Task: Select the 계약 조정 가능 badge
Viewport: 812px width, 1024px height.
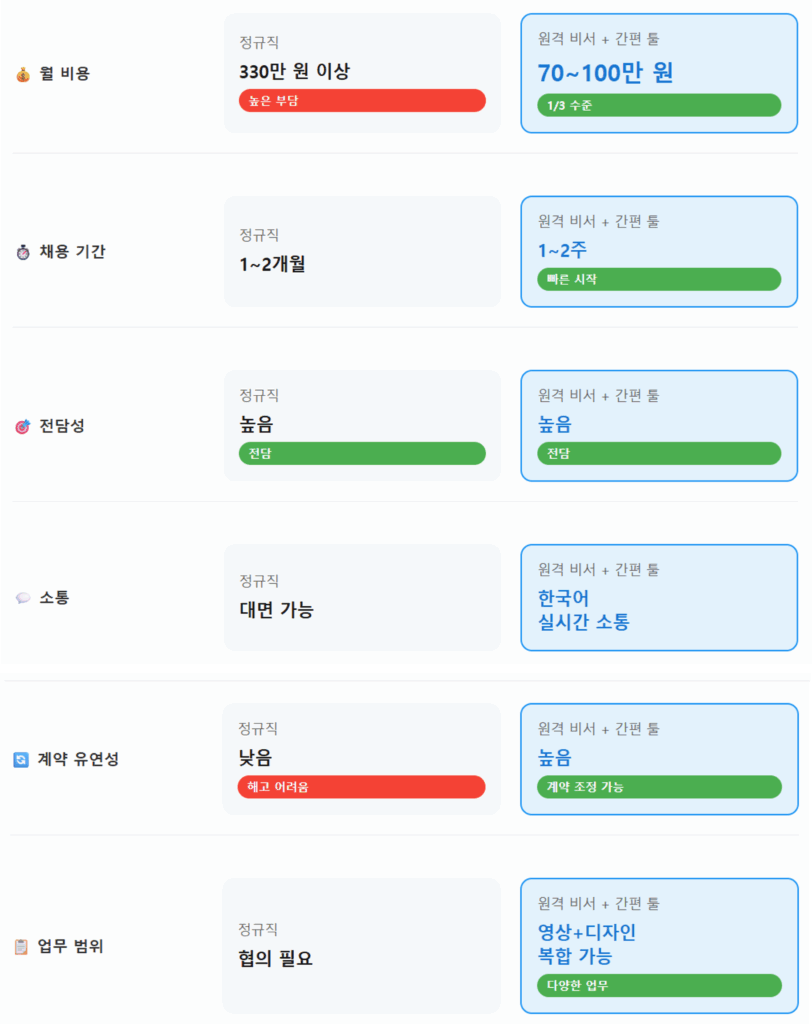Action: pos(659,787)
